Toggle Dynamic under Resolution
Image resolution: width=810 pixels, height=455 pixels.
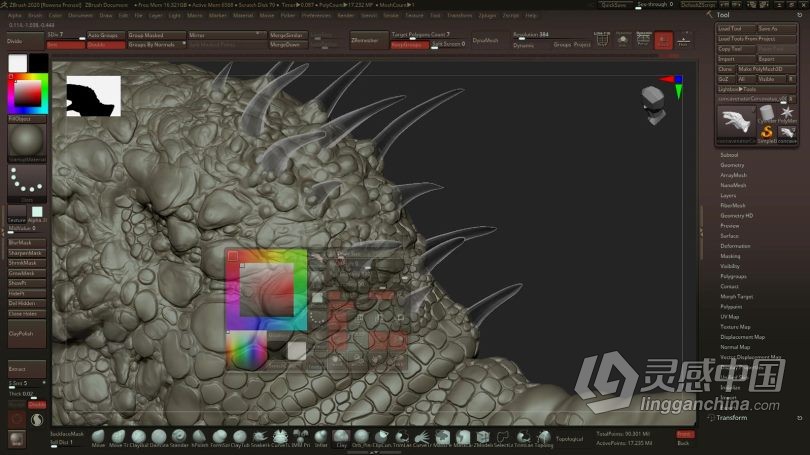523,45
